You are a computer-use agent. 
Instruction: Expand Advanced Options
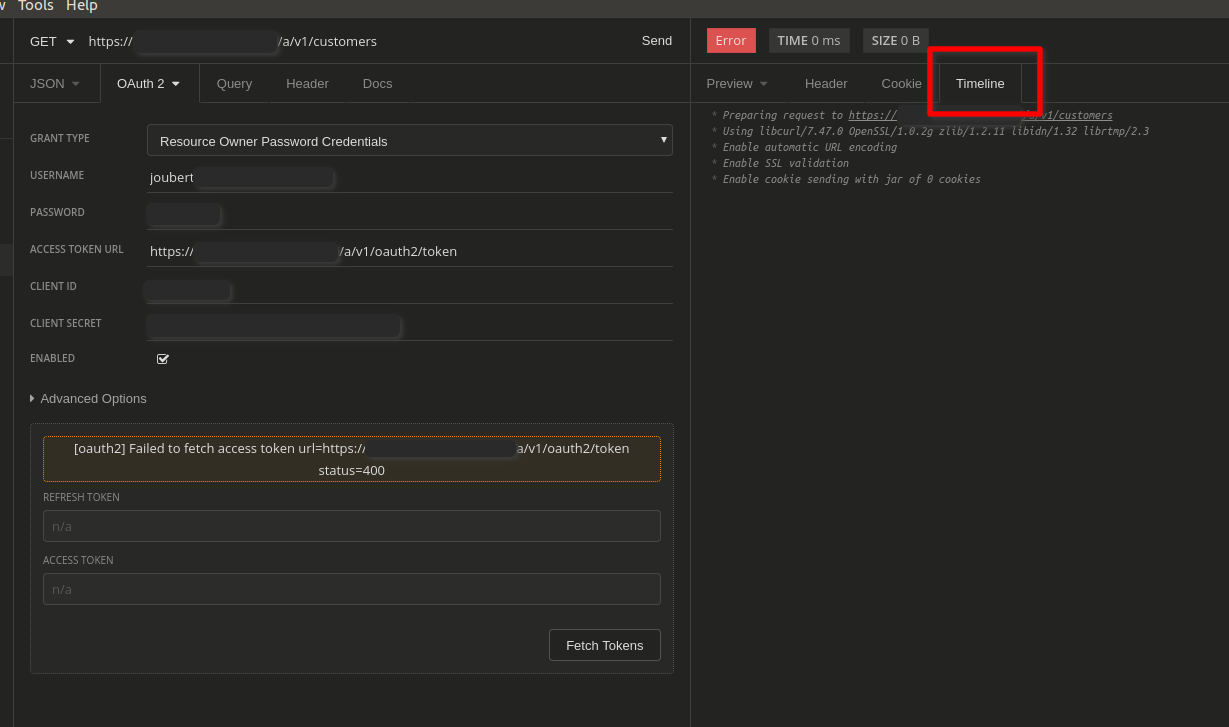(x=89, y=399)
